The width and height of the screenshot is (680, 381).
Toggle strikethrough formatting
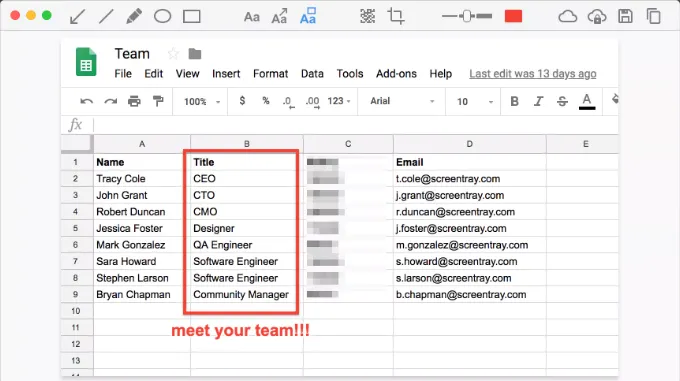pyautogui.click(x=562, y=101)
